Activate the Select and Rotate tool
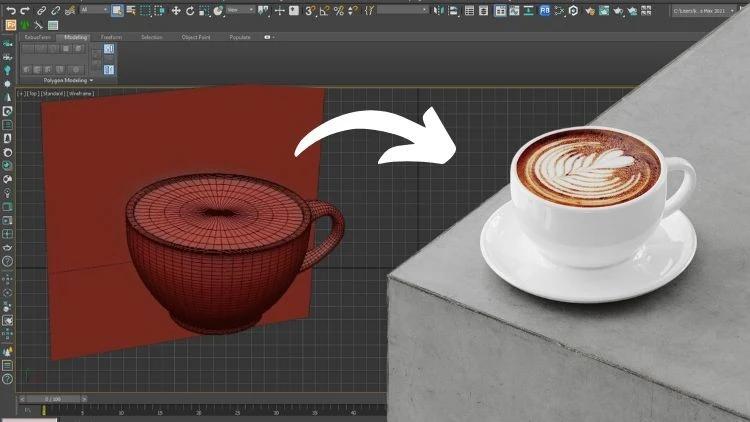750x422 pixels. coord(190,10)
